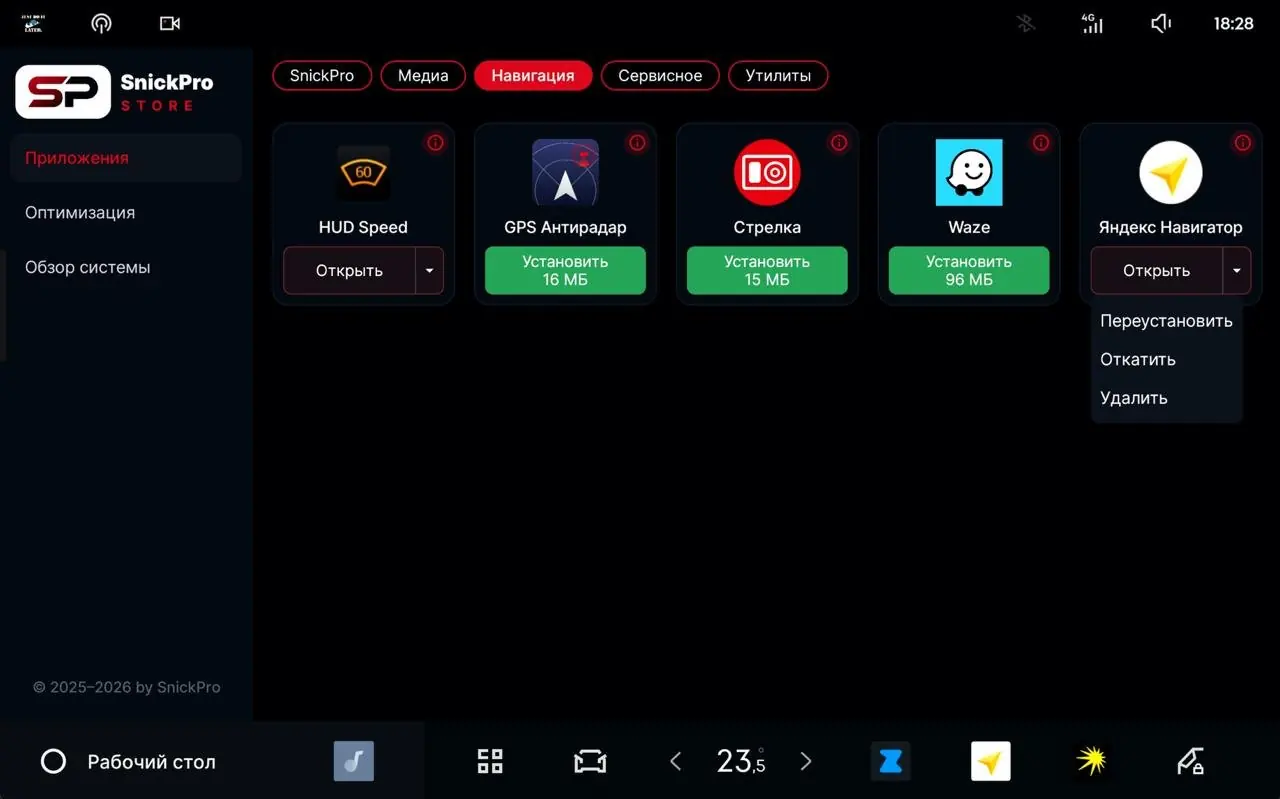Launch Yandex Navigator from bottom dock
The height and width of the screenshot is (799, 1280).
(x=991, y=761)
